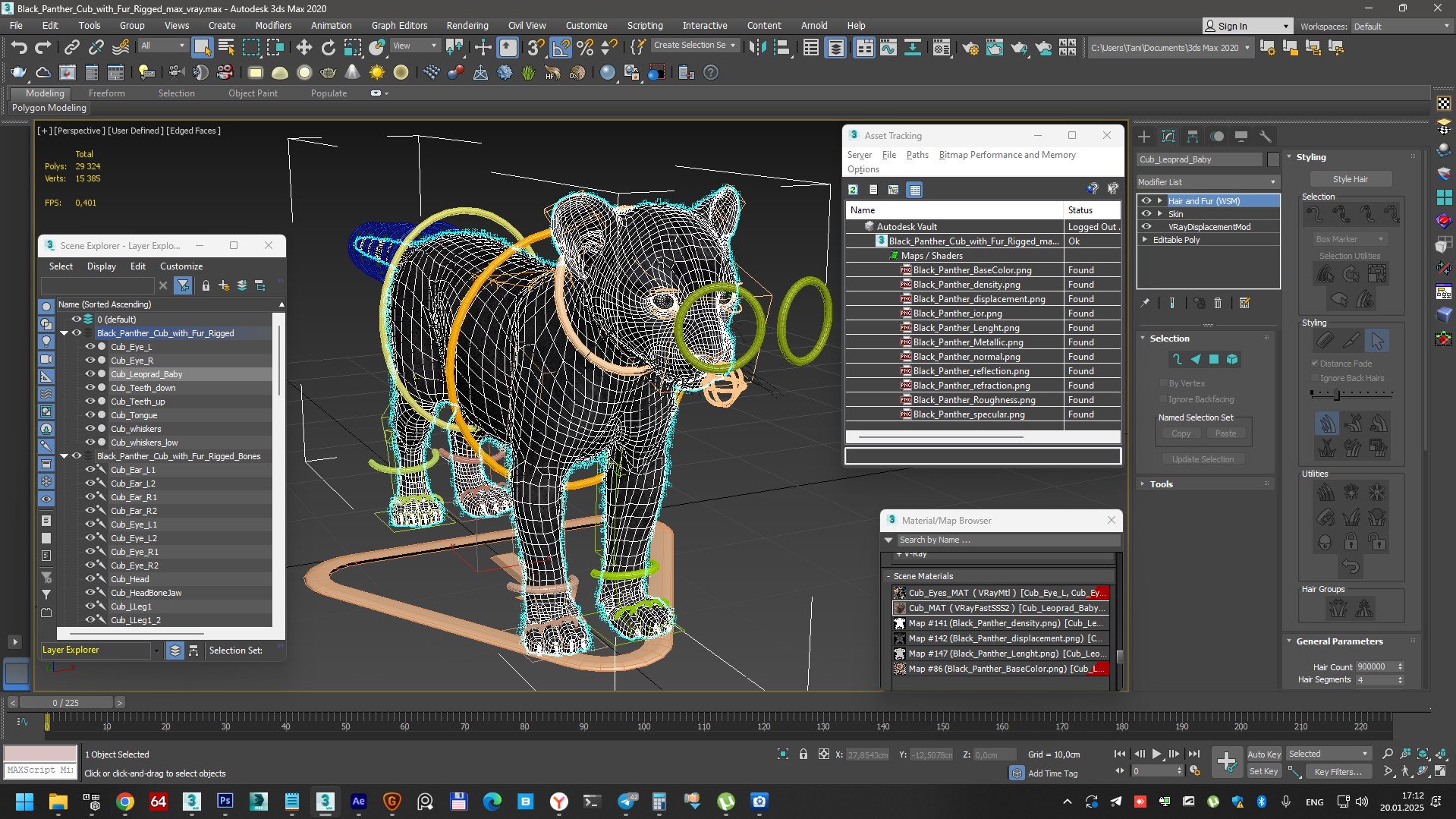Screen dimensions: 1456x819
Task: Click the Set Key button
Action: [1264, 771]
